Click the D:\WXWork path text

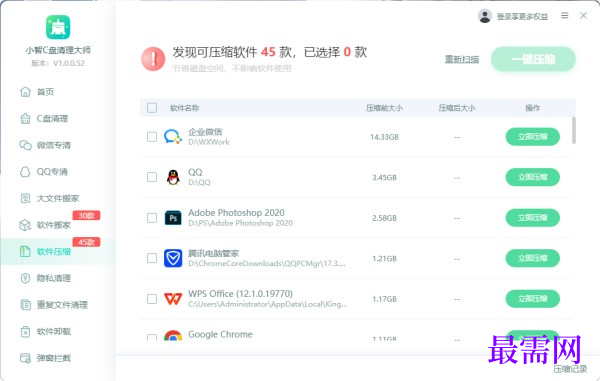[209, 142]
